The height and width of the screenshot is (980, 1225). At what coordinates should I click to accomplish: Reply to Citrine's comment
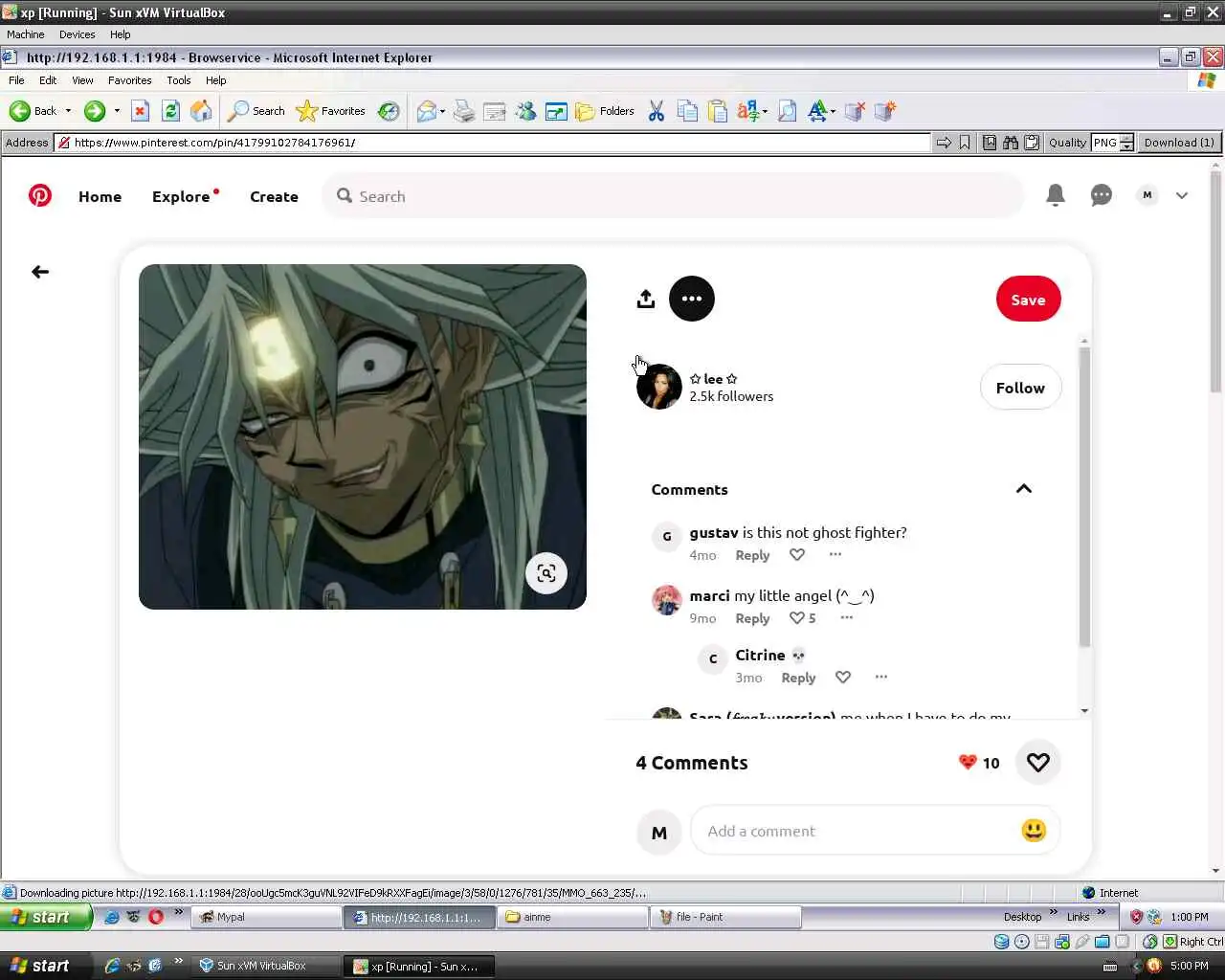click(798, 678)
